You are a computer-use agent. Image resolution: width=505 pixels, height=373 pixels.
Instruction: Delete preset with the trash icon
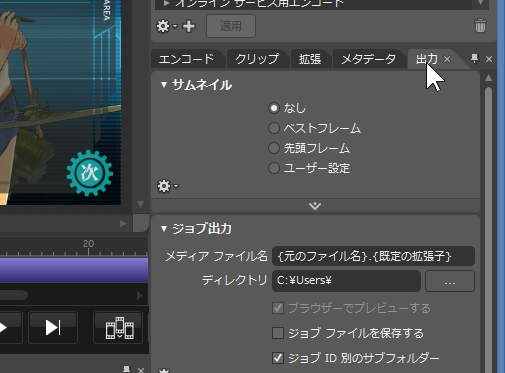(480, 26)
